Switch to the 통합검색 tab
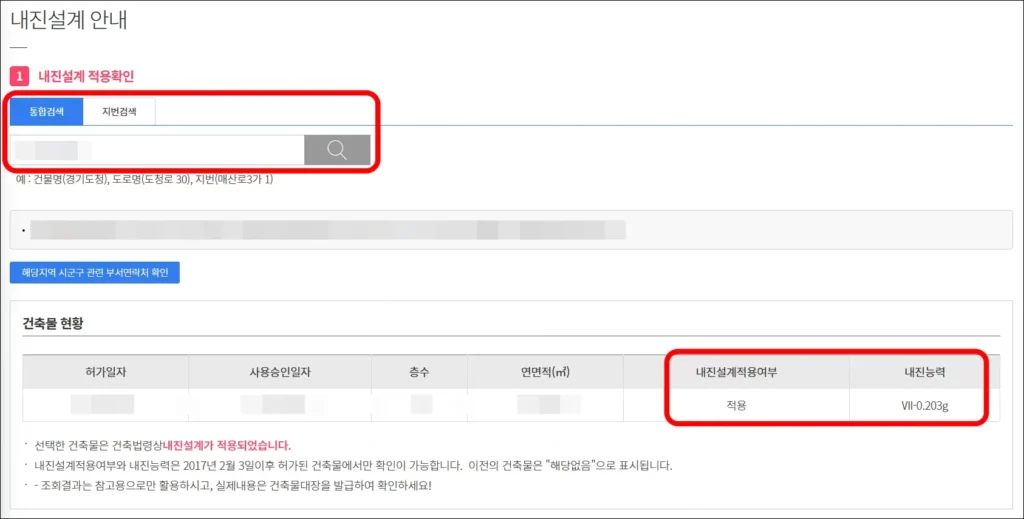1024x519 pixels. 46,112
